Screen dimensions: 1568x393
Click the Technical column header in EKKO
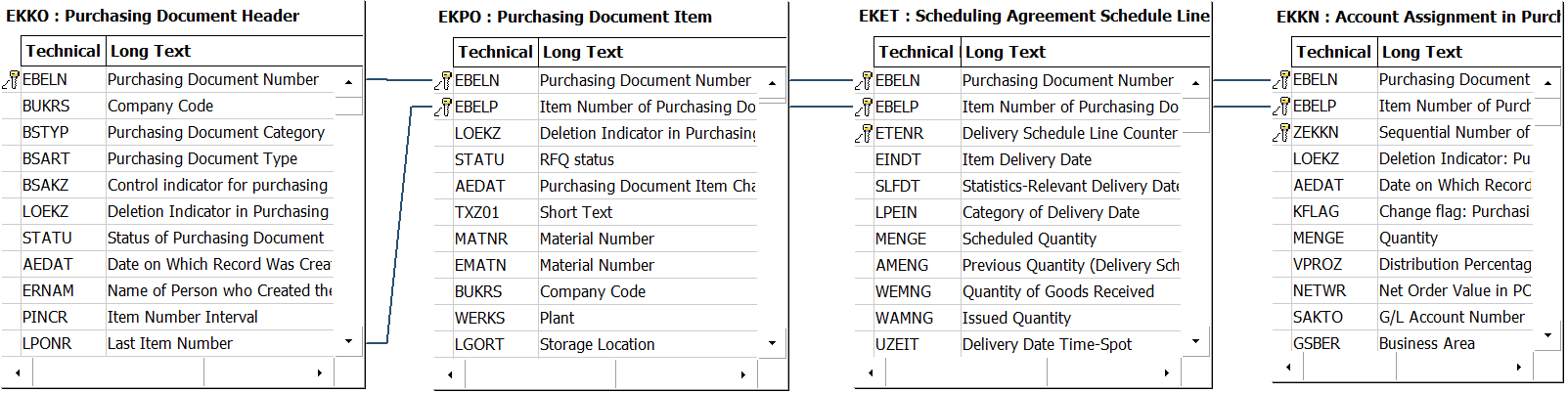(63, 51)
